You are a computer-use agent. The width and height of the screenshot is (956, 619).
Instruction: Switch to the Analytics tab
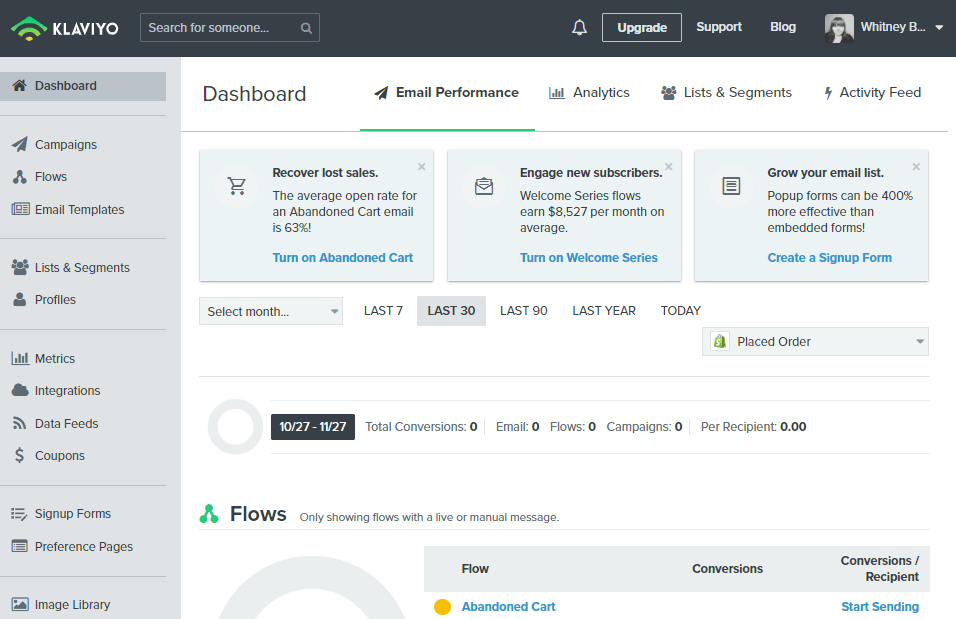click(x=590, y=93)
